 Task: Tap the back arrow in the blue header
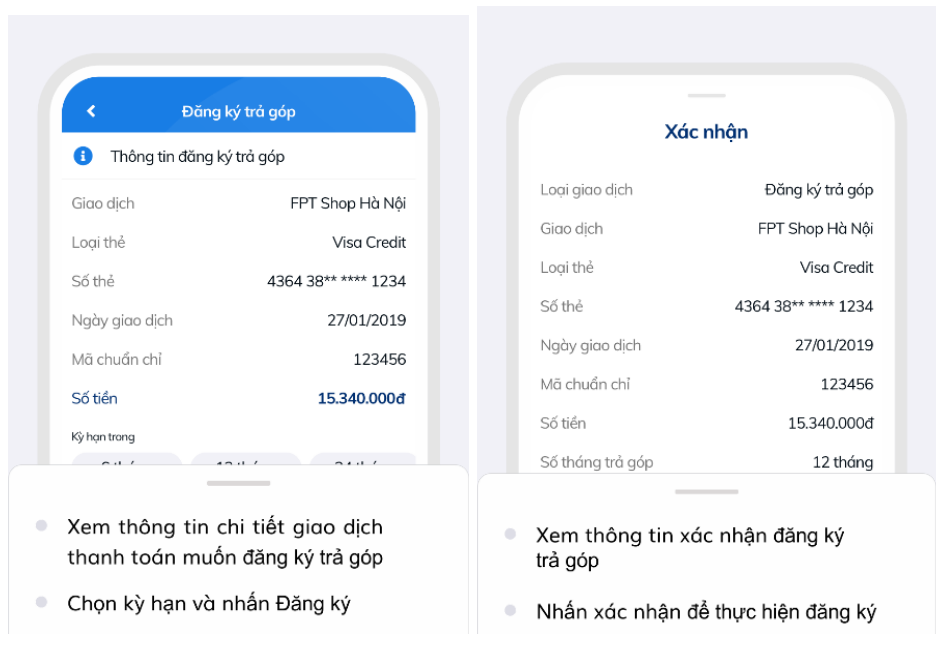click(91, 111)
